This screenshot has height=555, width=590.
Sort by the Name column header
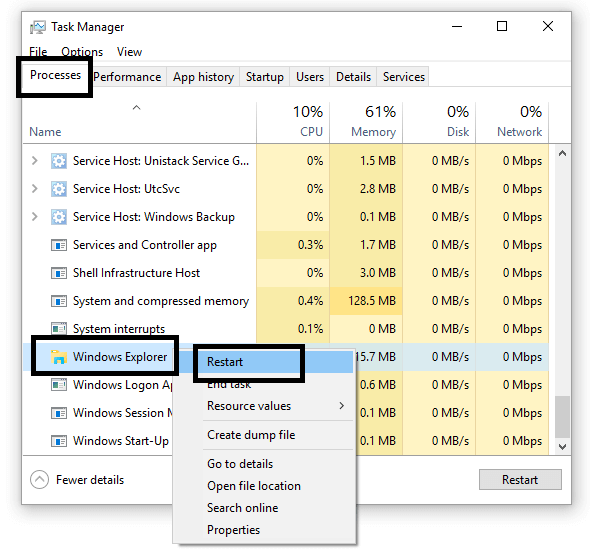[139, 122]
